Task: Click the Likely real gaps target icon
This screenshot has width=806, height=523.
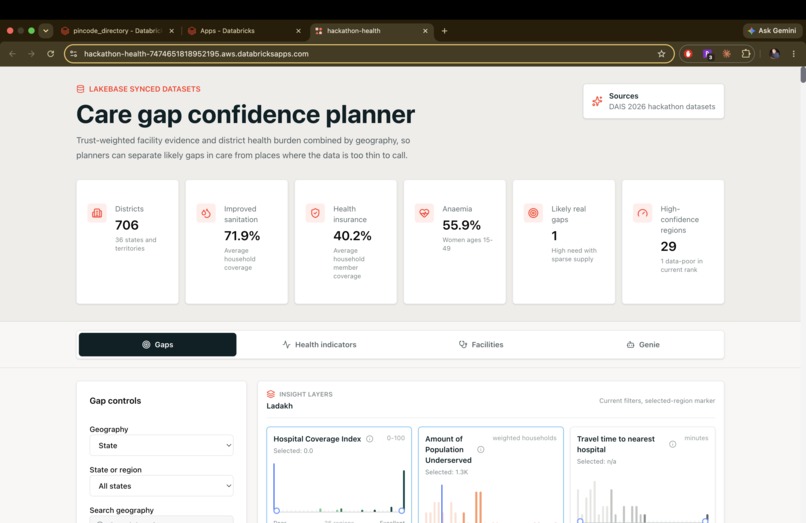Action: coord(533,213)
